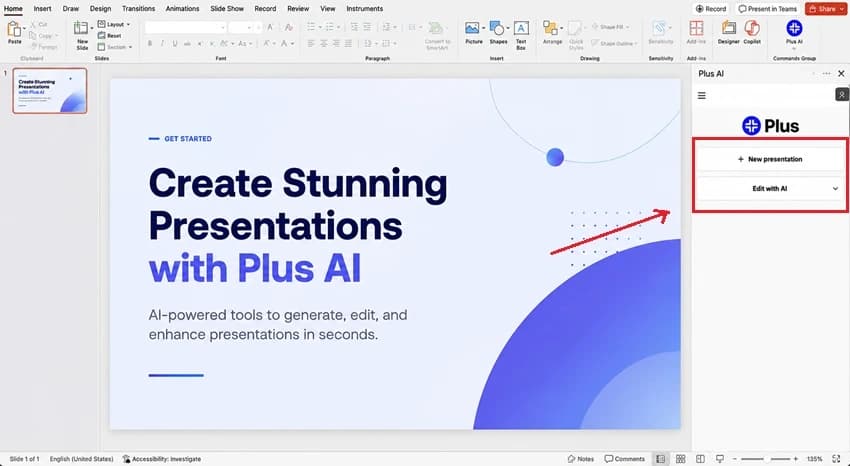This screenshot has width=850, height=466.
Task: Zoom in using the plus icon
Action: pos(796,459)
